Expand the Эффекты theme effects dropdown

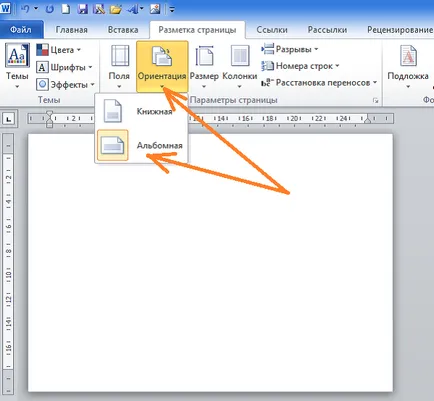pyautogui.click(x=65, y=85)
